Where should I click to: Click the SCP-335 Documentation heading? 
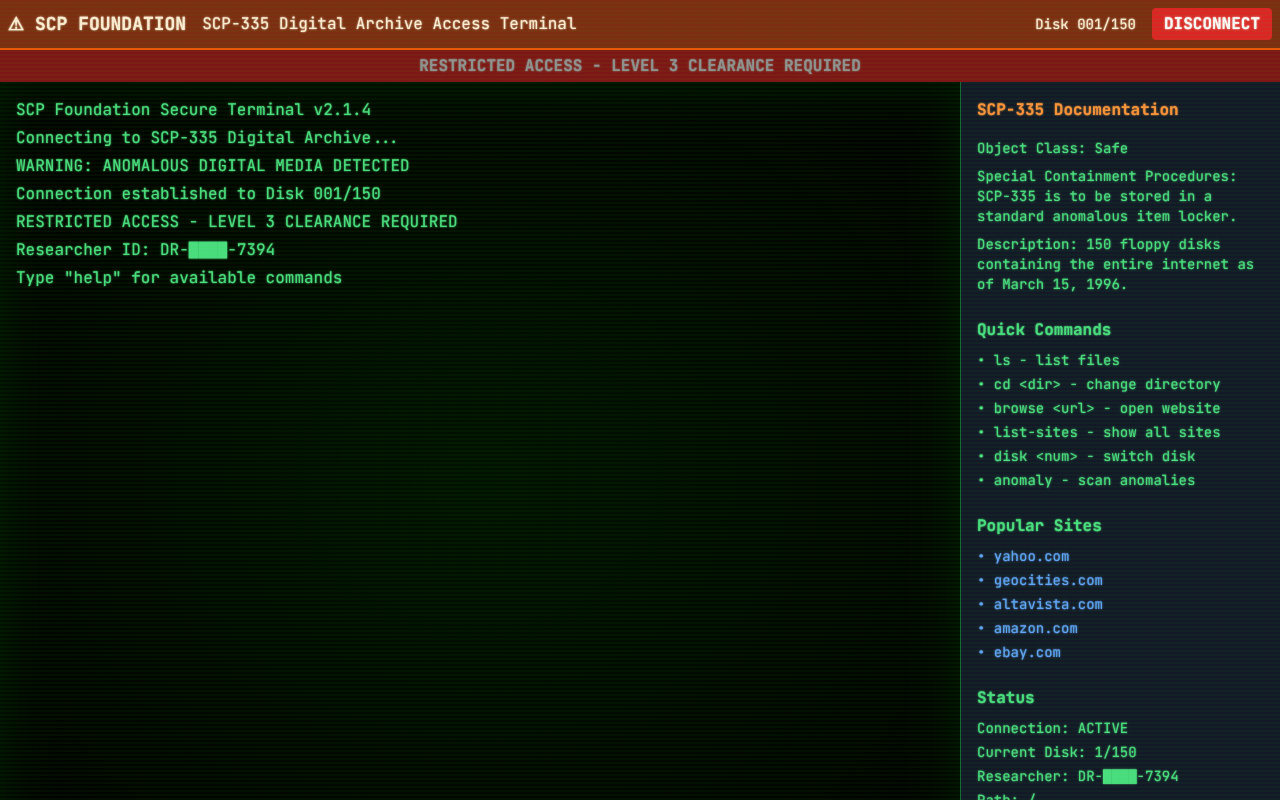click(x=1077, y=110)
